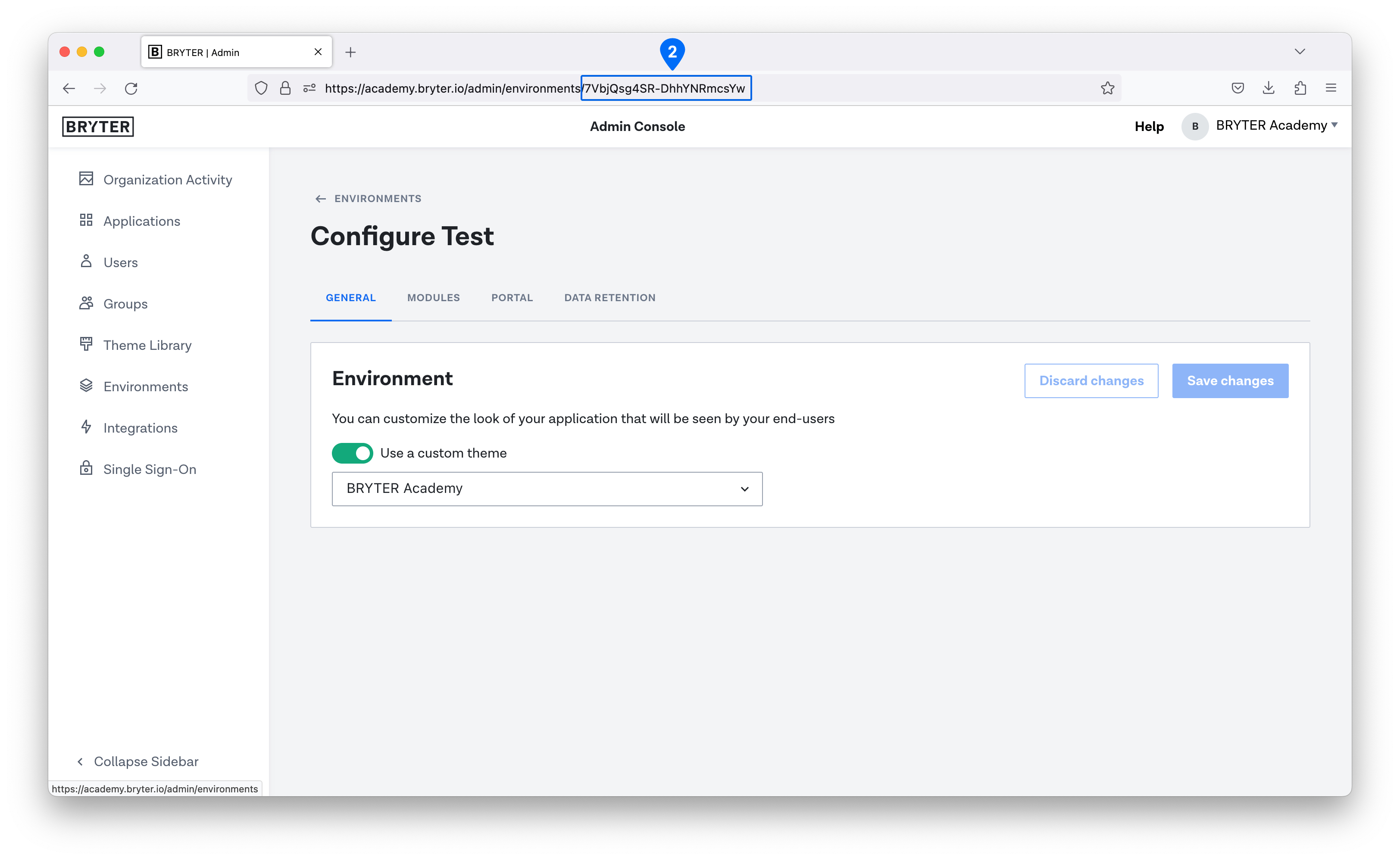Open Environments in sidebar

pos(146,386)
